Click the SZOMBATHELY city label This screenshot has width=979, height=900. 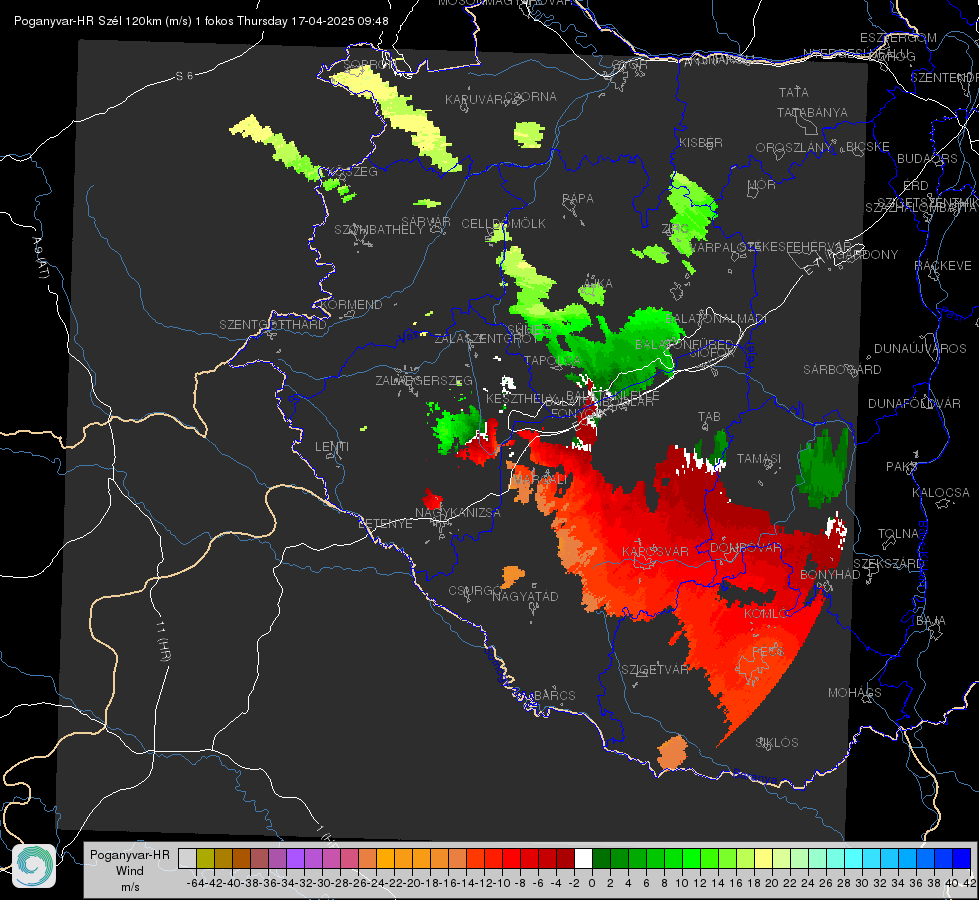pos(379,230)
